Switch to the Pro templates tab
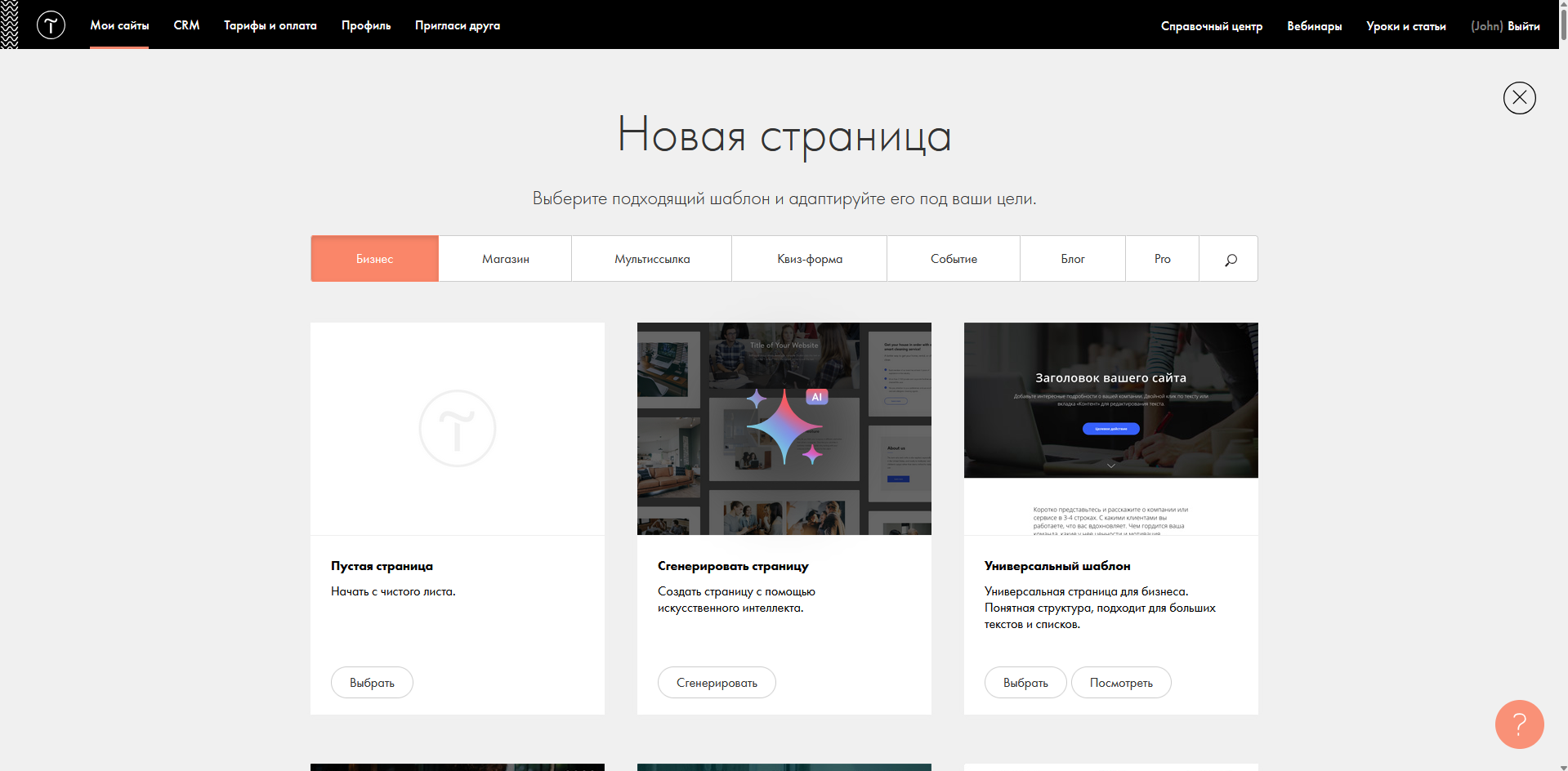 [1162, 258]
